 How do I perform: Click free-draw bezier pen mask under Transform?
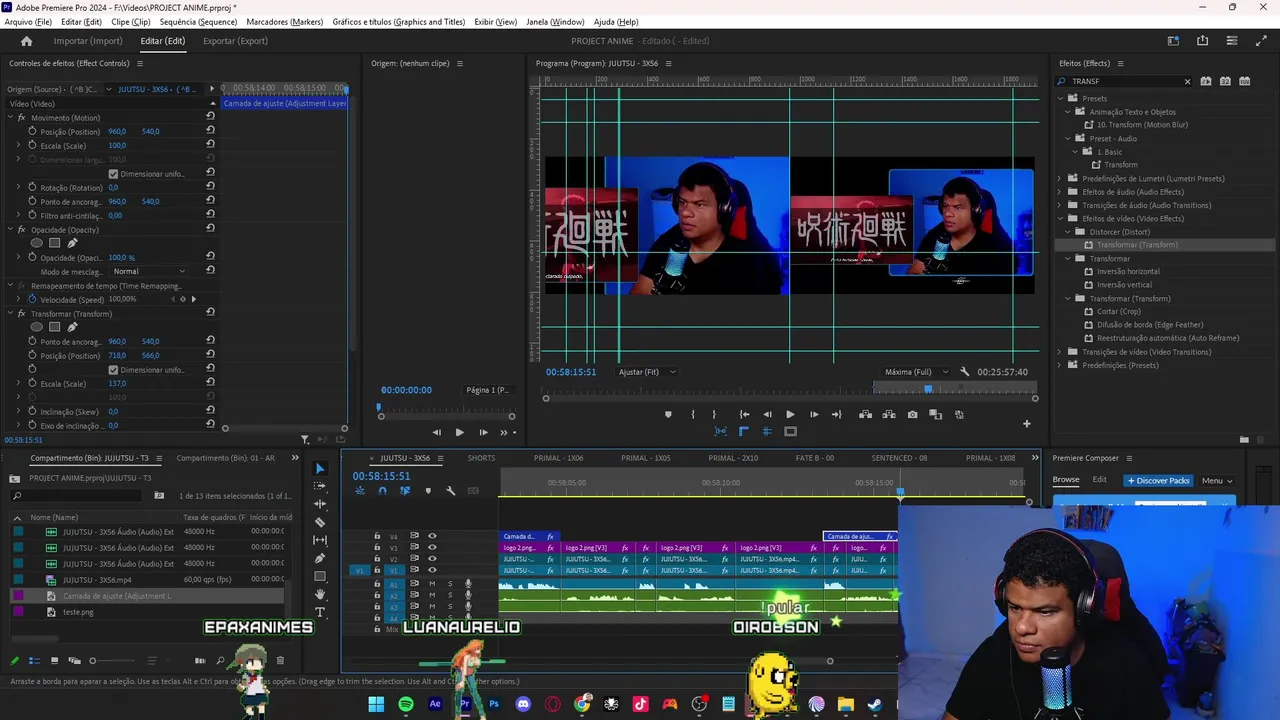pyautogui.click(x=72, y=327)
